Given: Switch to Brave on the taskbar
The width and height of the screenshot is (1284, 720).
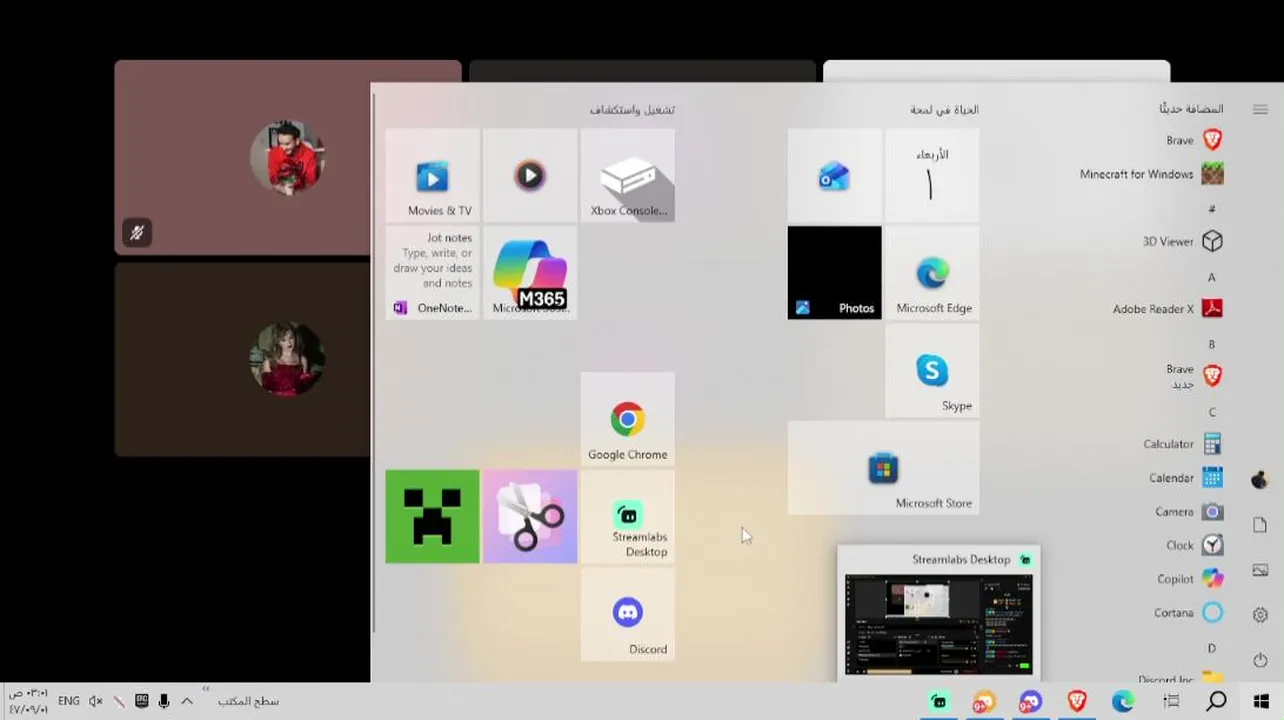Looking at the screenshot, I should (x=1077, y=701).
